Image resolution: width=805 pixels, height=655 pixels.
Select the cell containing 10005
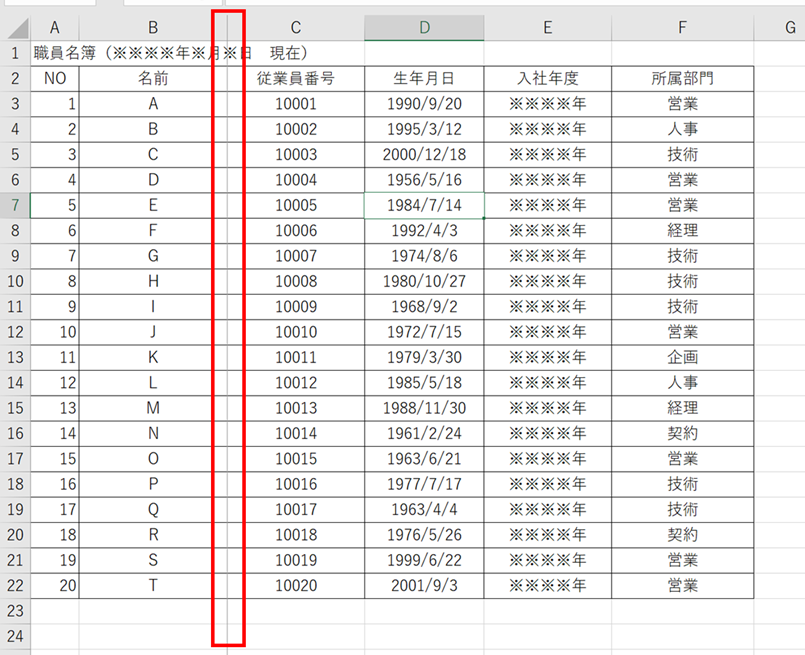[x=296, y=205]
